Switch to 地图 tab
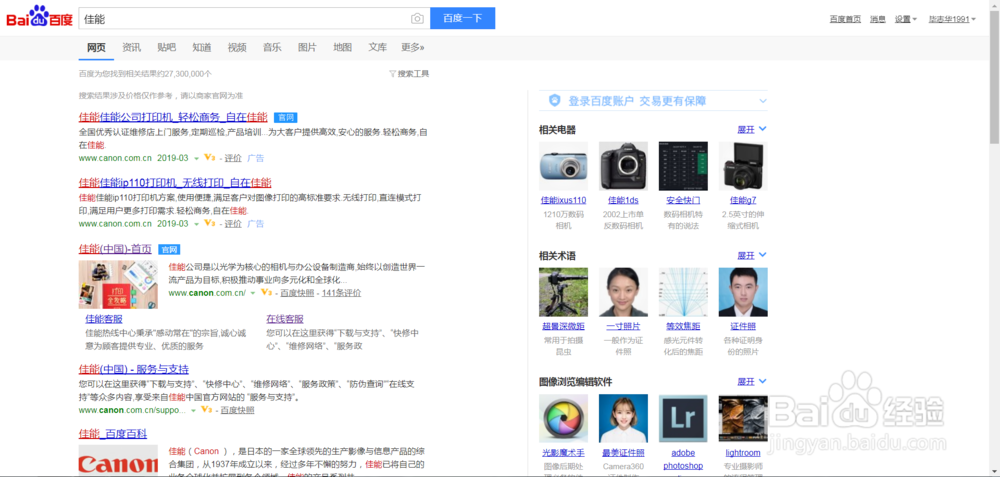The width and height of the screenshot is (1000, 477). tap(342, 47)
